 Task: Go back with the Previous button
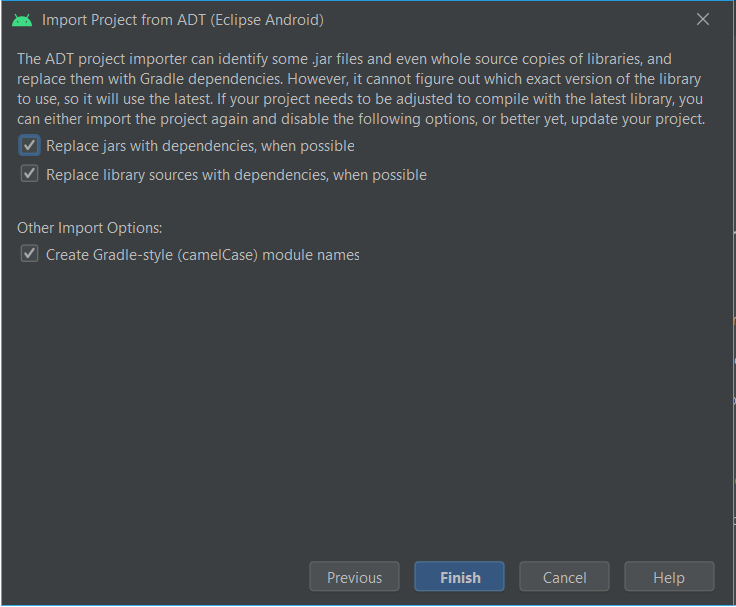pyautogui.click(x=354, y=577)
